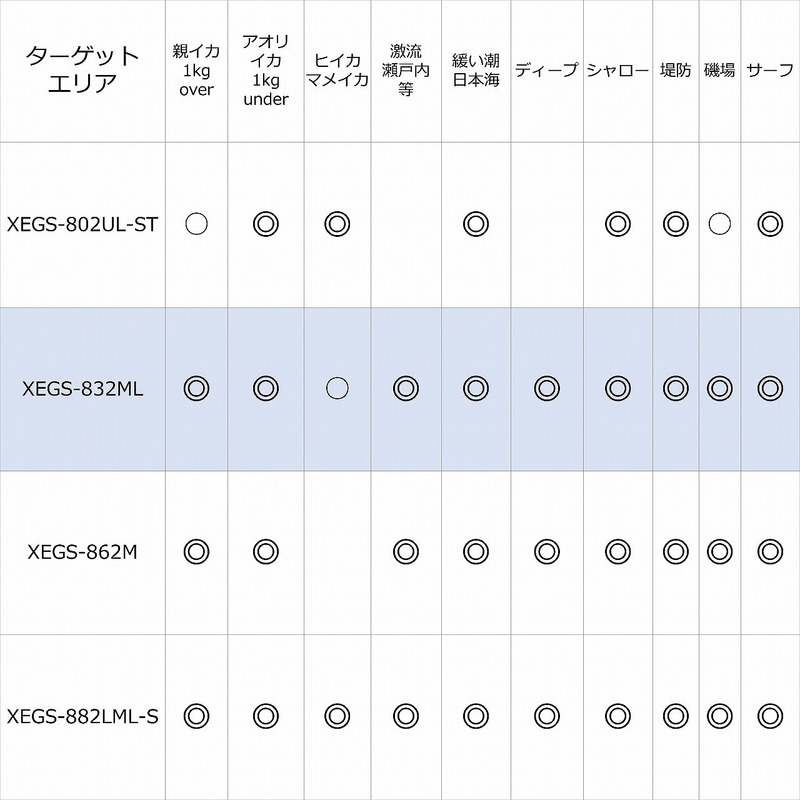Viewport: 800px width, 800px height.
Task: Click the single circle for XEGS-802UL-ST 磯場
Action: click(x=717, y=224)
